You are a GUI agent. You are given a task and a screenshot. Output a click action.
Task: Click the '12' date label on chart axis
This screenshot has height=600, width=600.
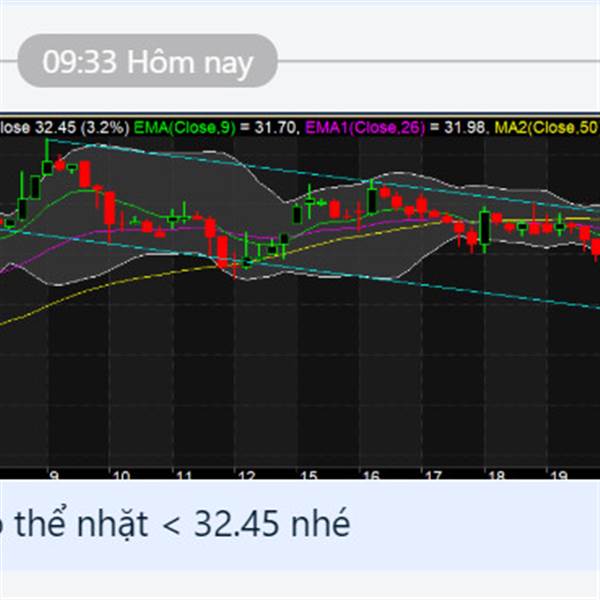coord(246,474)
